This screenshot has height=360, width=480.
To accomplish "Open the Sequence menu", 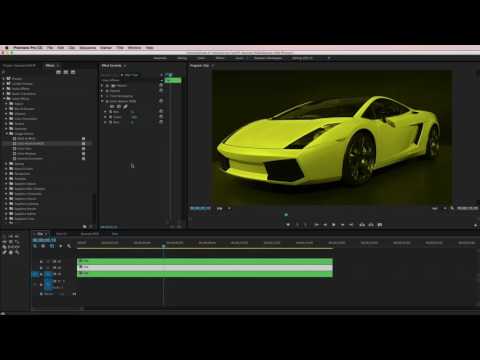I will pyautogui.click(x=88, y=48).
